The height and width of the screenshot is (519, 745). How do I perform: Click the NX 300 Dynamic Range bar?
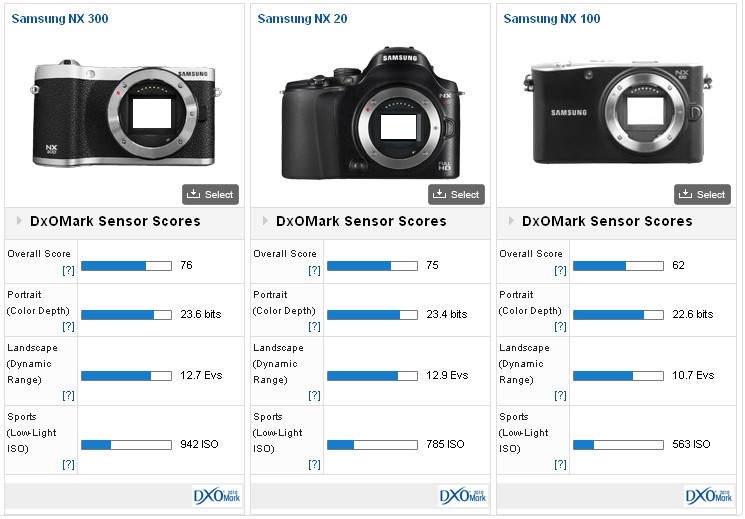tap(126, 376)
